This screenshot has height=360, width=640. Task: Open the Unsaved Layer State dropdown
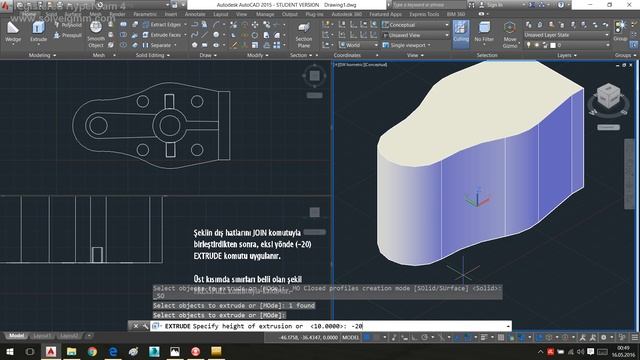click(567, 35)
